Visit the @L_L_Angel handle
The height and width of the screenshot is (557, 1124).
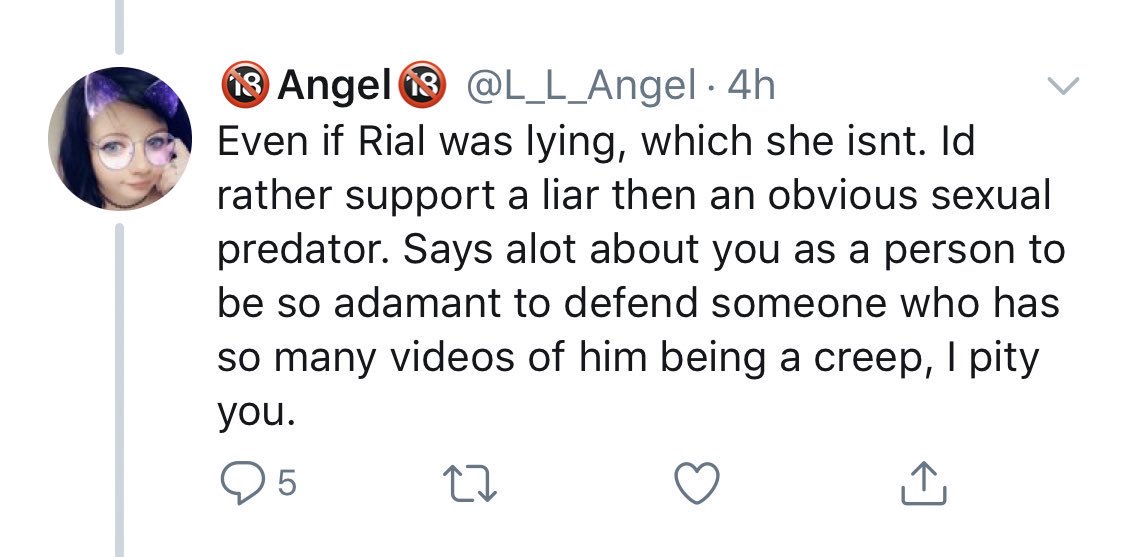pos(581,87)
